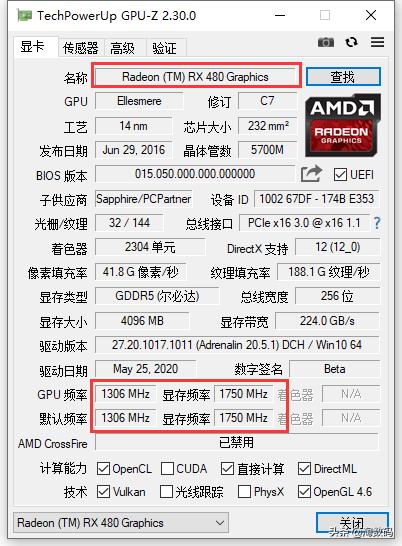
Task: Click the 查找 lookup button
Action: pos(343,77)
